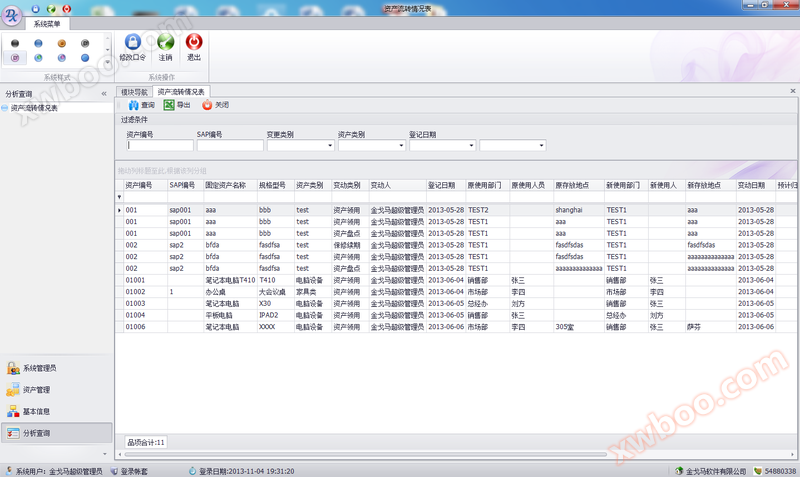This screenshot has height=477, width=800.
Task: Sort by the 固定资产名称 column header
Action: (225, 185)
